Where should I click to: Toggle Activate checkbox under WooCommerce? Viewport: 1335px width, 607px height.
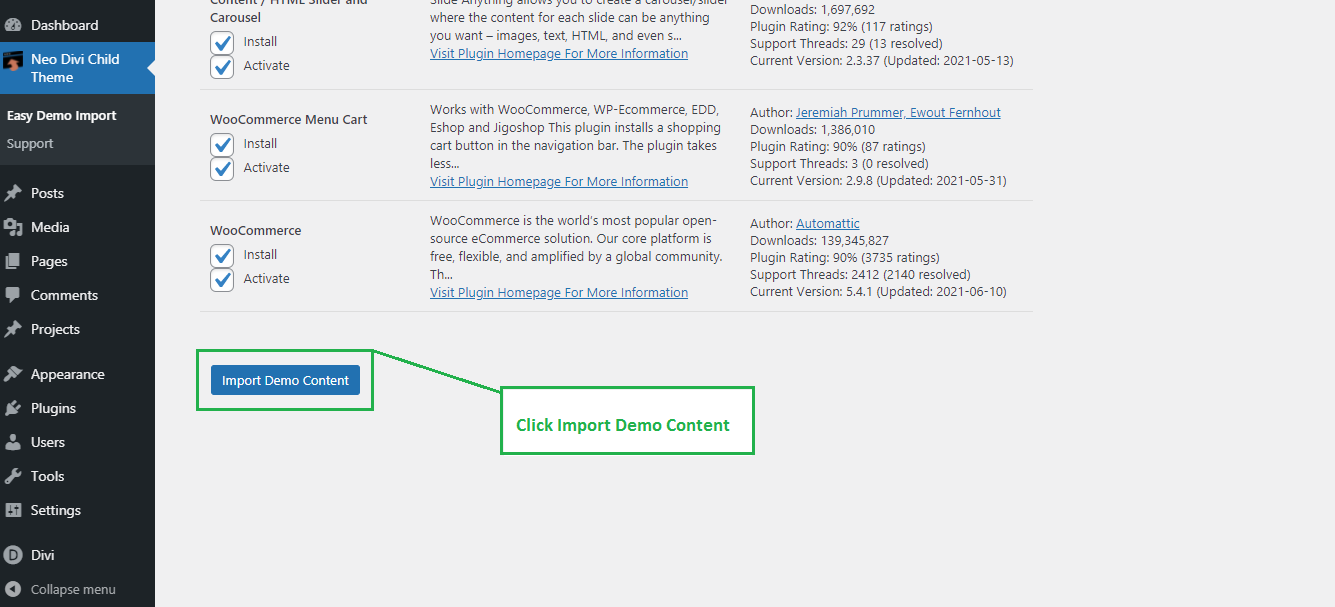click(x=222, y=280)
